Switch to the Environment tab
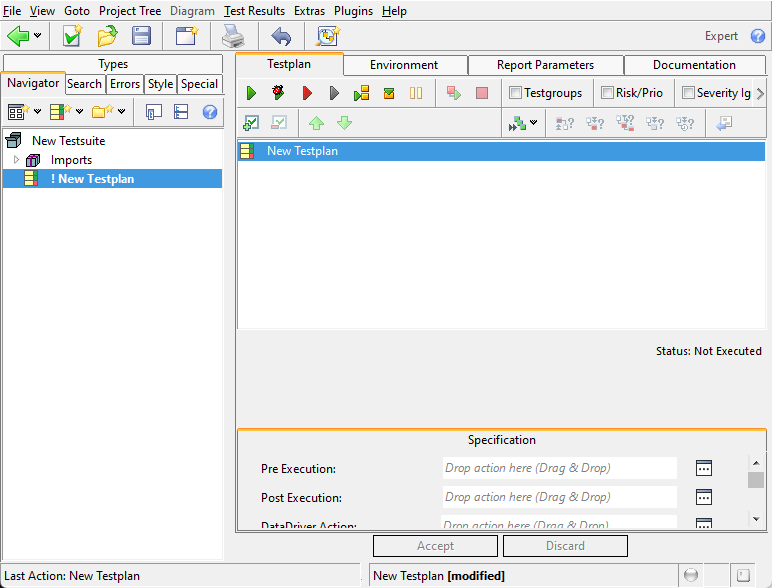Image resolution: width=772 pixels, height=588 pixels. tap(403, 65)
